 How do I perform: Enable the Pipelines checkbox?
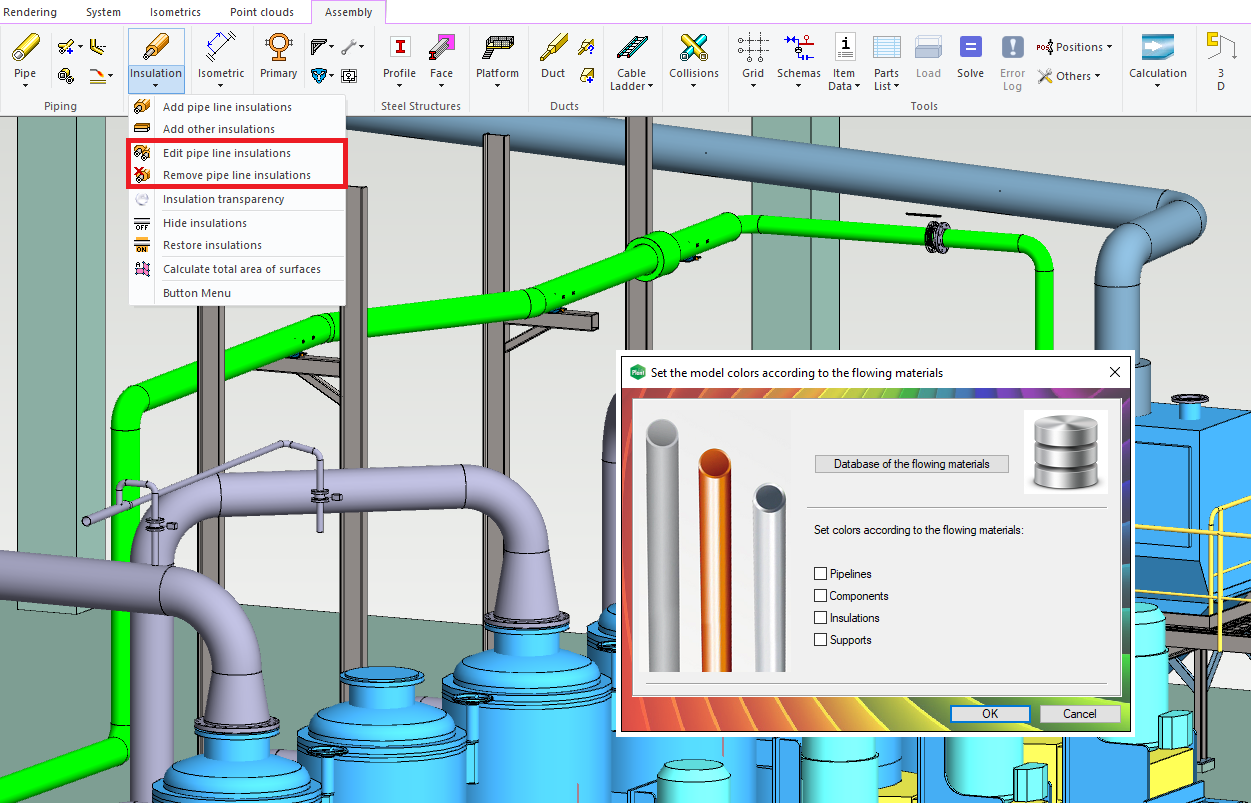821,574
